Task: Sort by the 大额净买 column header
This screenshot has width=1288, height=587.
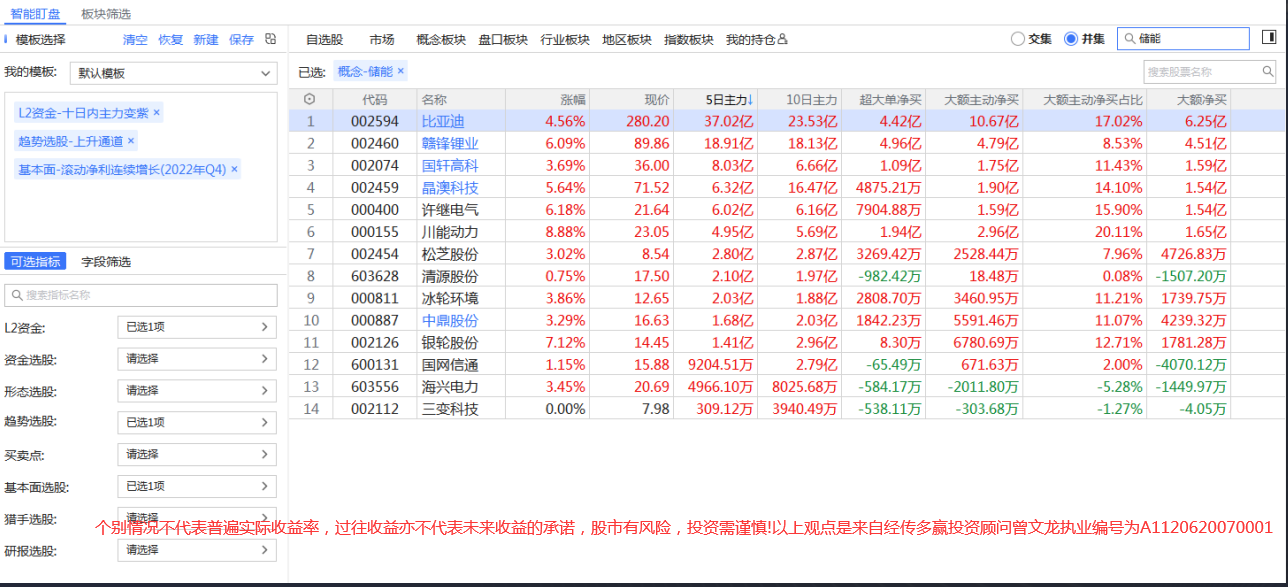Action: coord(1202,99)
